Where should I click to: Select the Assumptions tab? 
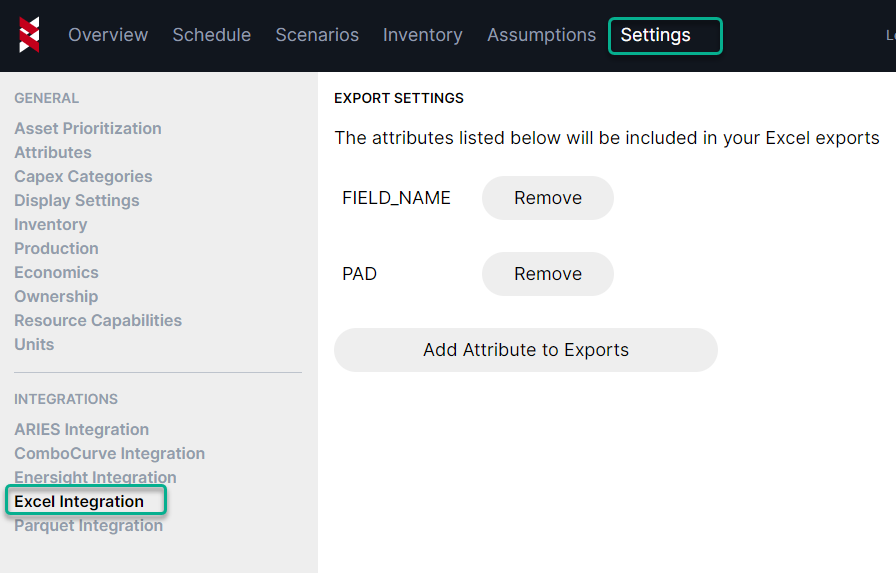tap(541, 35)
